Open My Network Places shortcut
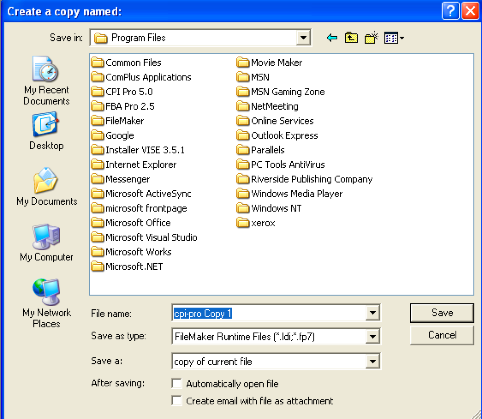This screenshot has height=419, width=482. [46, 303]
